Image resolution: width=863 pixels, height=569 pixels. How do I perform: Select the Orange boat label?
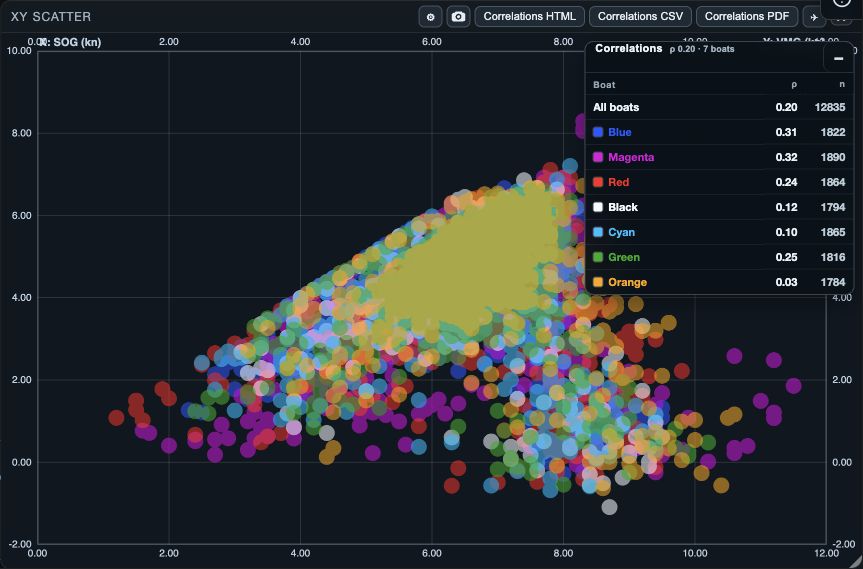pyautogui.click(x=627, y=282)
